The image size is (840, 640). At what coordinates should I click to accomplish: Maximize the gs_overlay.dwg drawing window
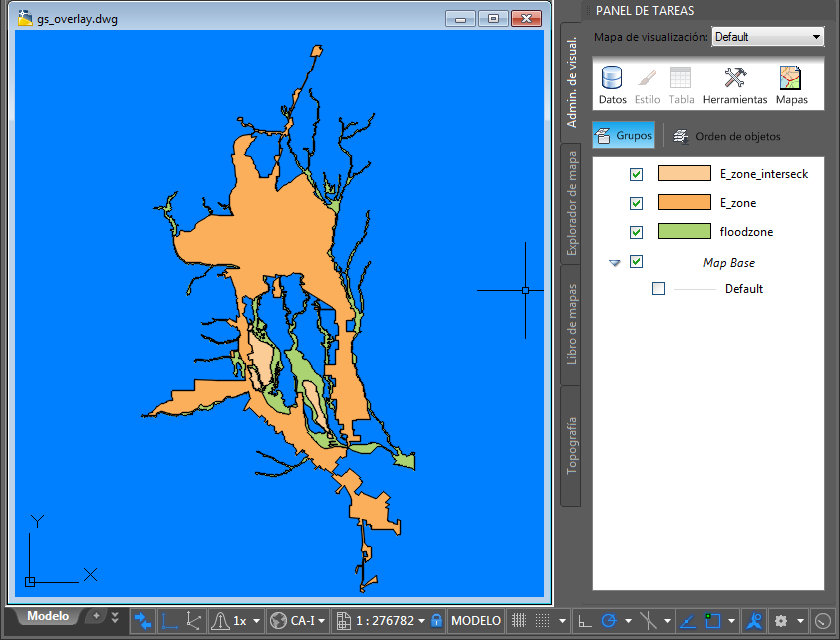tap(493, 19)
